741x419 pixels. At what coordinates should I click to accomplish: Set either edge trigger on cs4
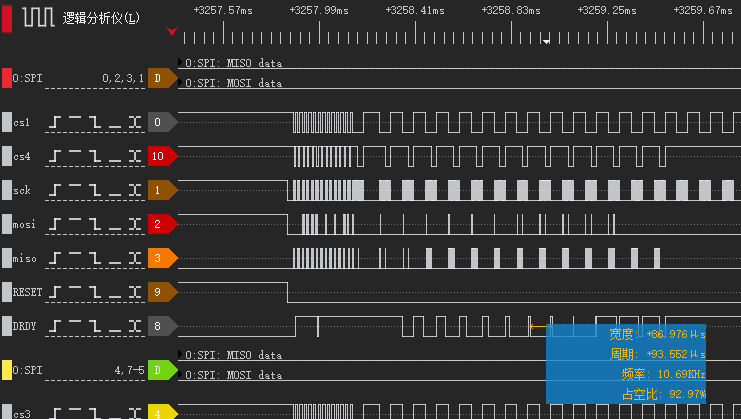[x=135, y=156]
